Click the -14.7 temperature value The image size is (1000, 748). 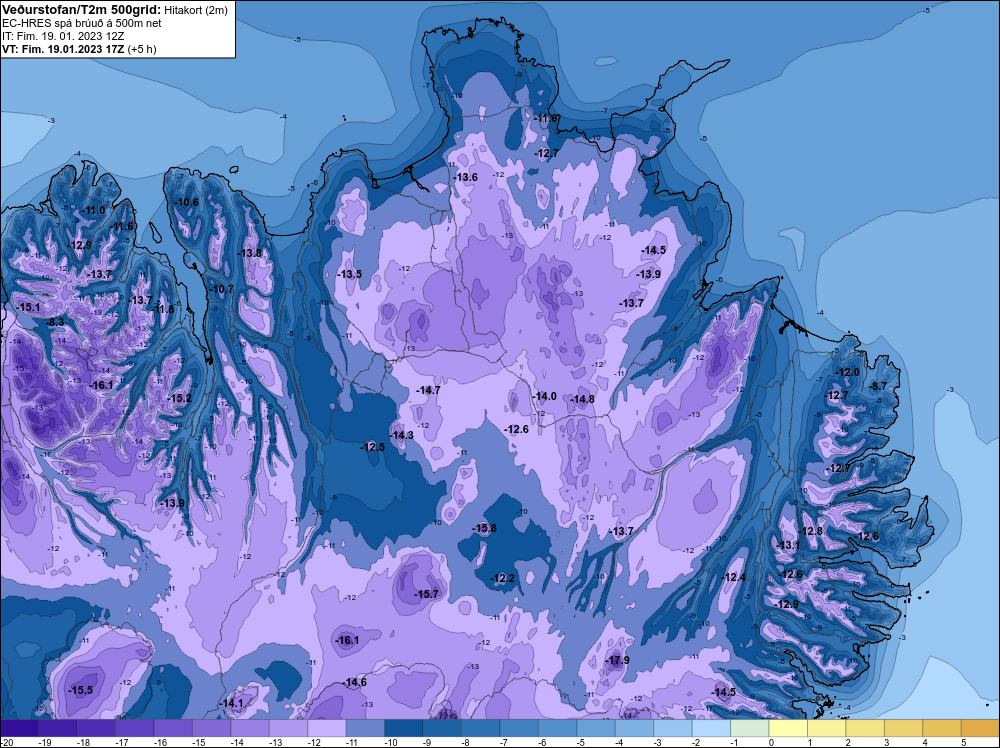[x=428, y=390]
